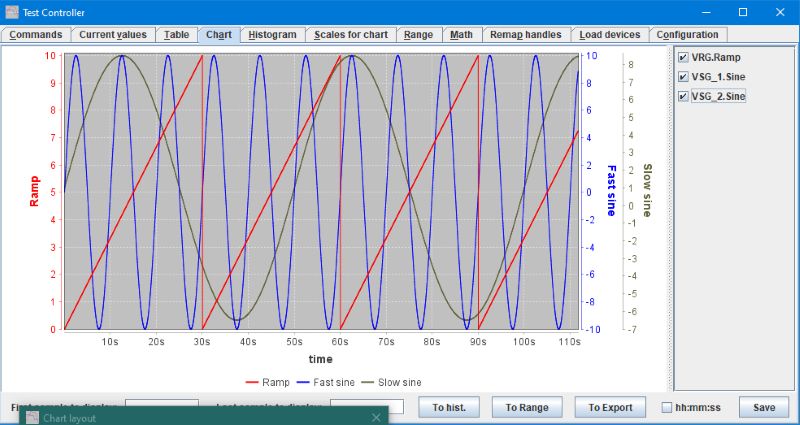The image size is (800, 425).
Task: Toggle the VSG_1.Sine checkbox
Action: pyautogui.click(x=683, y=77)
